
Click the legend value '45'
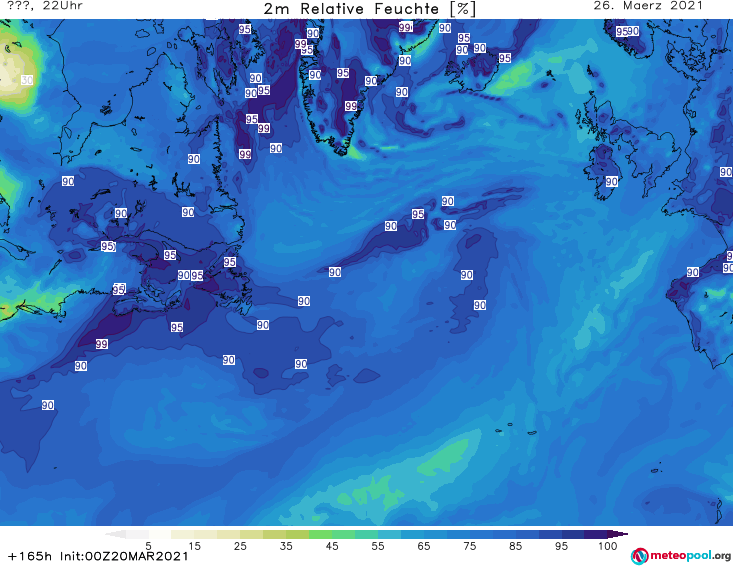(332, 546)
